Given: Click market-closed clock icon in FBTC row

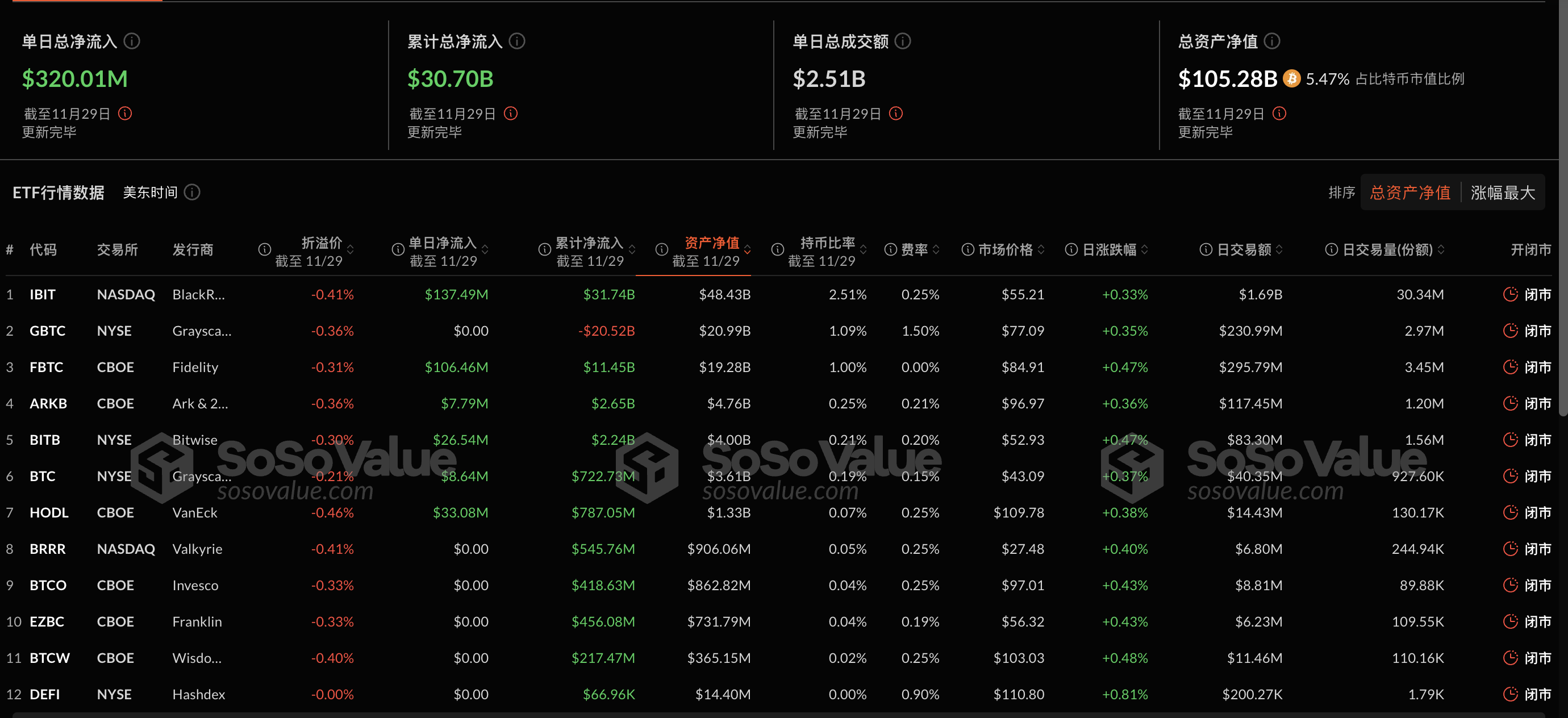Looking at the screenshot, I should coord(1510,367).
